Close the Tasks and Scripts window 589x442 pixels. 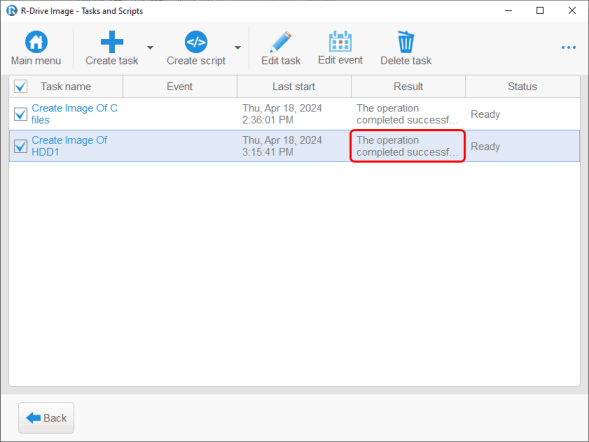572,11
